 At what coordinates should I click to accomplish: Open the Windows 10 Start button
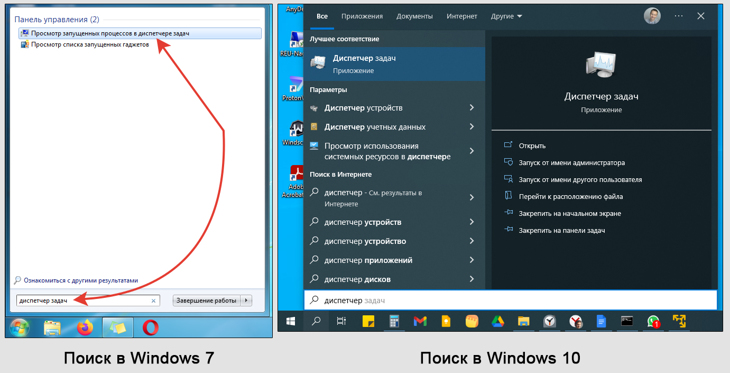pyautogui.click(x=291, y=321)
